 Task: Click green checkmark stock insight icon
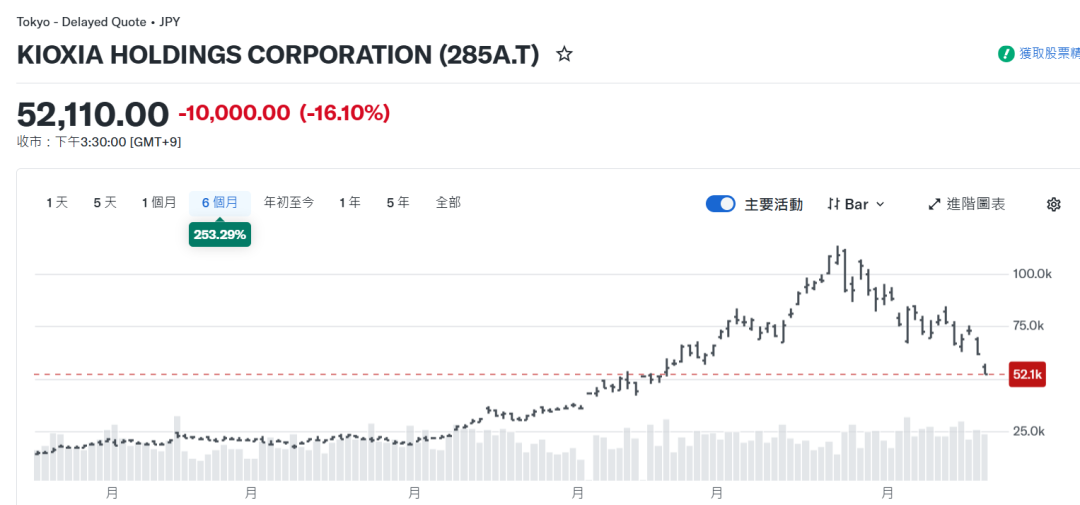click(x=1006, y=54)
